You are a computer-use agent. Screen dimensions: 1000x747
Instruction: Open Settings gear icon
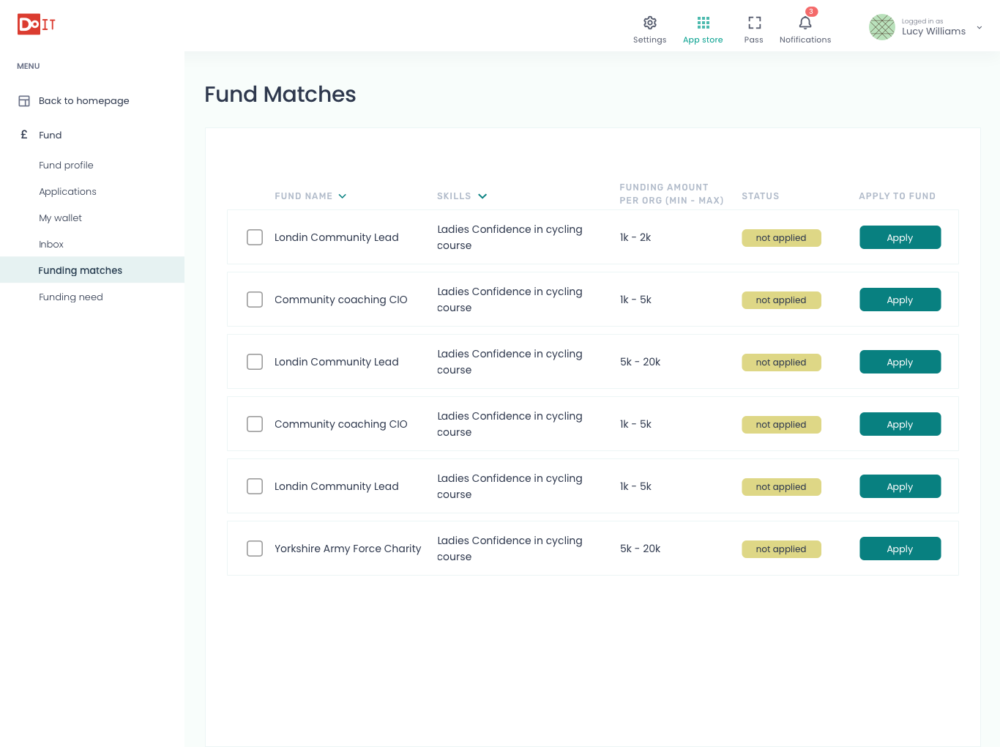click(649, 23)
